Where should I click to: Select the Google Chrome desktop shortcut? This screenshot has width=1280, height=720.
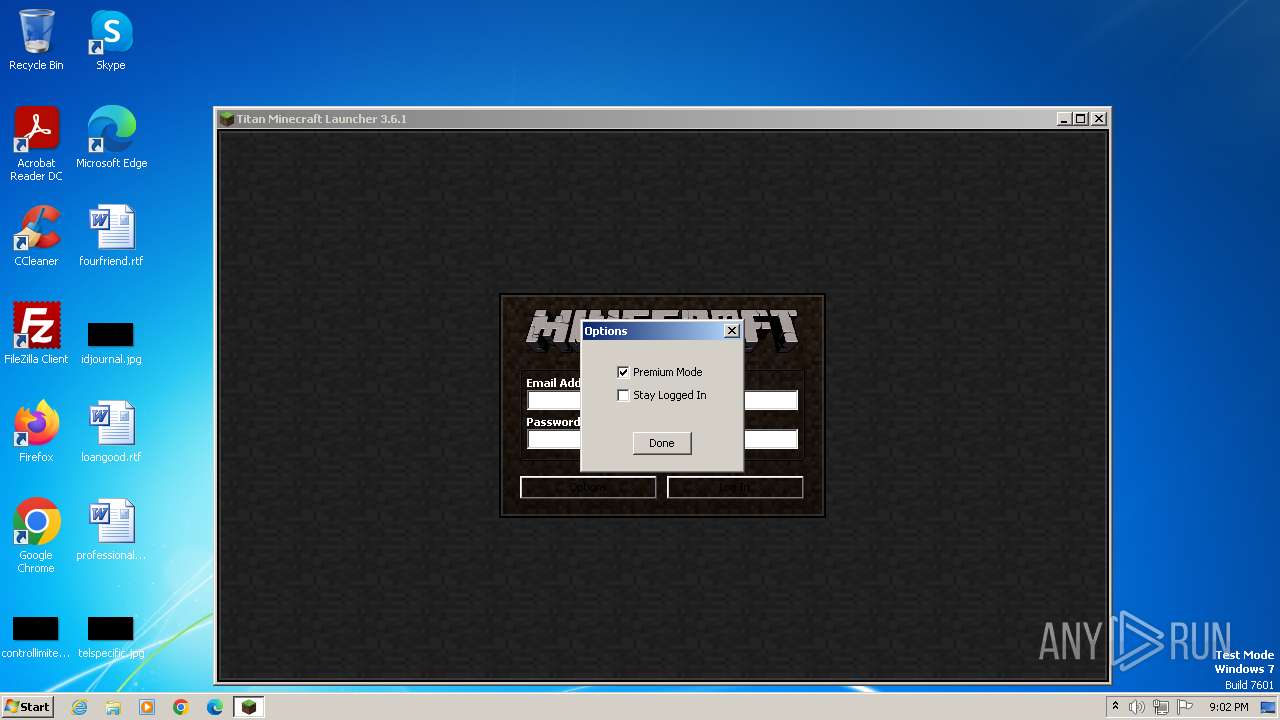(36, 536)
